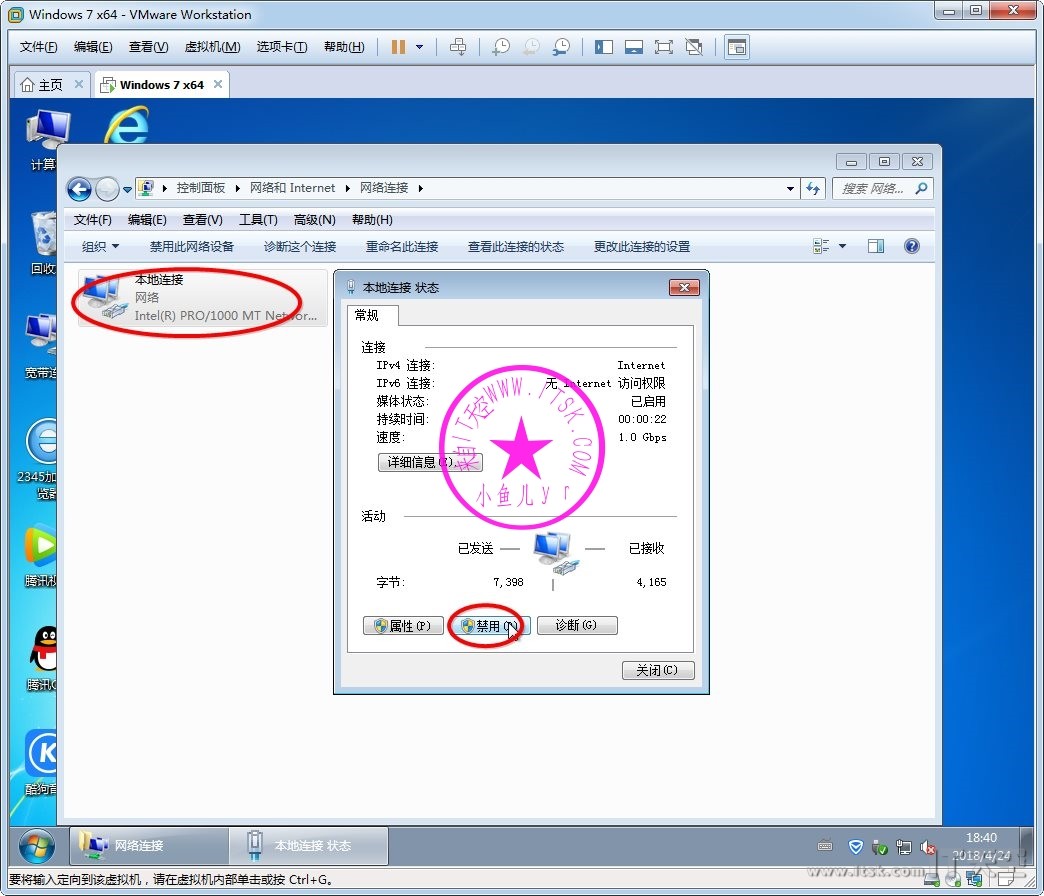The image size is (1044, 896).
Task: Enter VMware full screen mode icon
Action: tap(663, 47)
